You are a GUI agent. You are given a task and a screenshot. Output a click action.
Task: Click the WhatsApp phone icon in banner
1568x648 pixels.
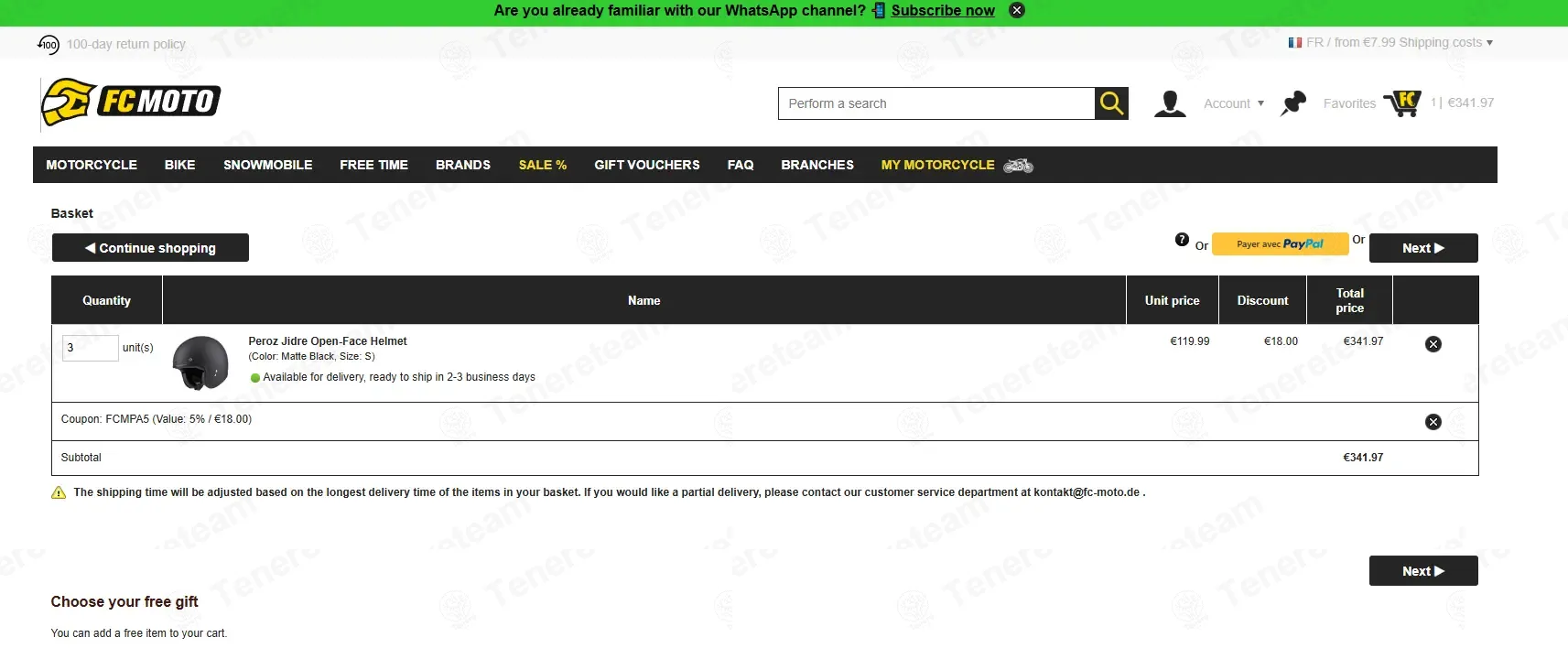(x=879, y=10)
